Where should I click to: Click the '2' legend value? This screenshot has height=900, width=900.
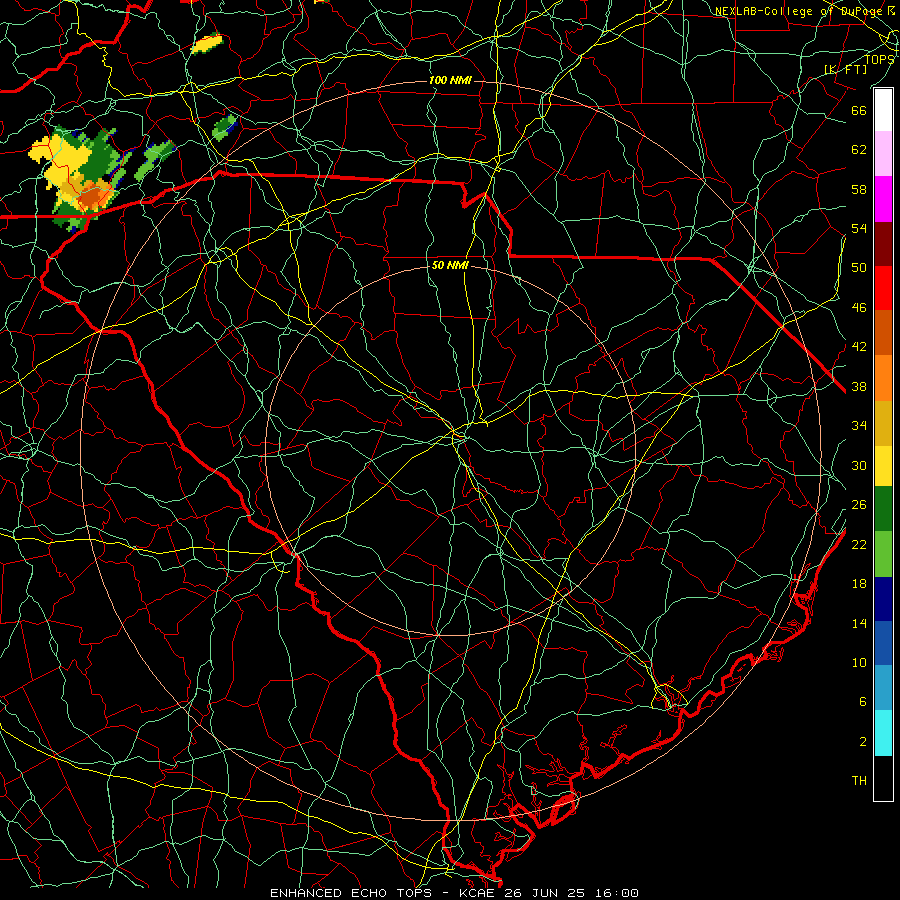(x=862, y=741)
